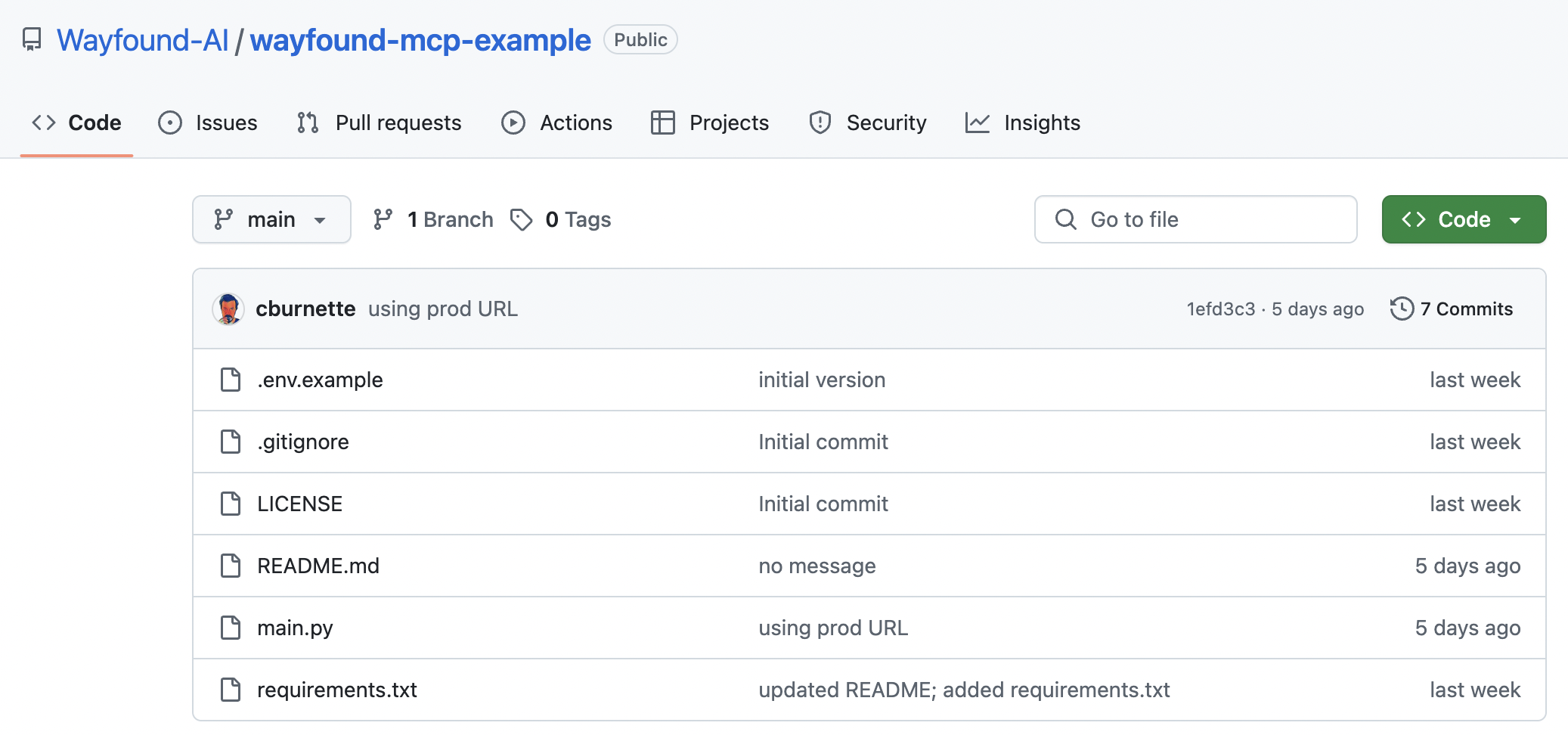The width and height of the screenshot is (1568, 735).
Task: Open the Insights tab
Action: click(1022, 122)
